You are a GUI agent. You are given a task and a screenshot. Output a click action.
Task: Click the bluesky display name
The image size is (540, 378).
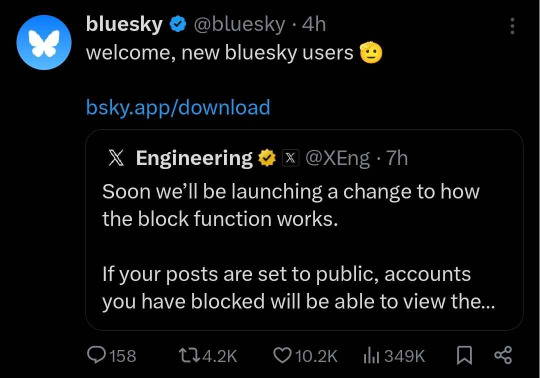click(x=124, y=24)
